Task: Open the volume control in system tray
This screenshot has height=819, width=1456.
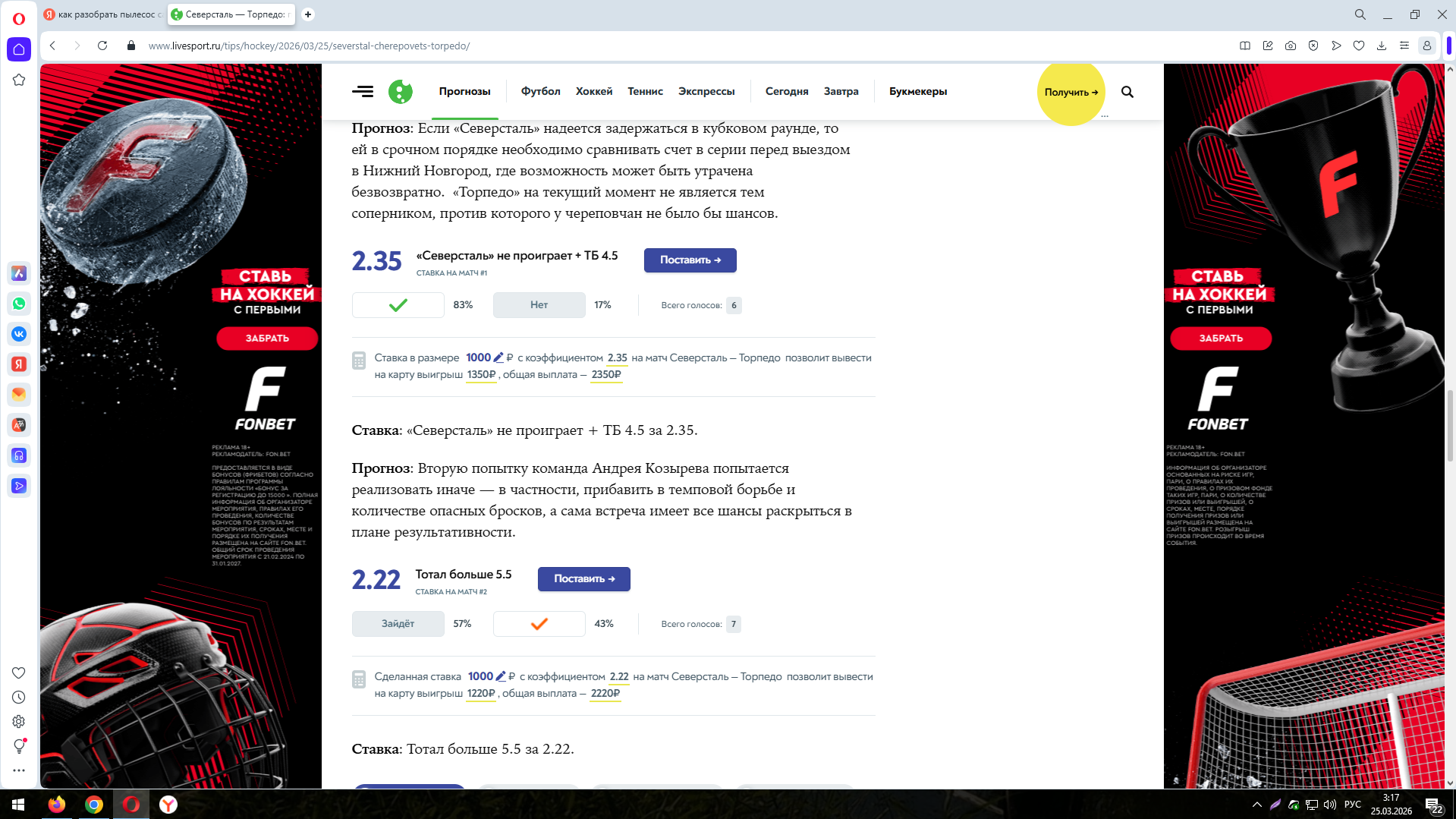Action: [x=1330, y=805]
